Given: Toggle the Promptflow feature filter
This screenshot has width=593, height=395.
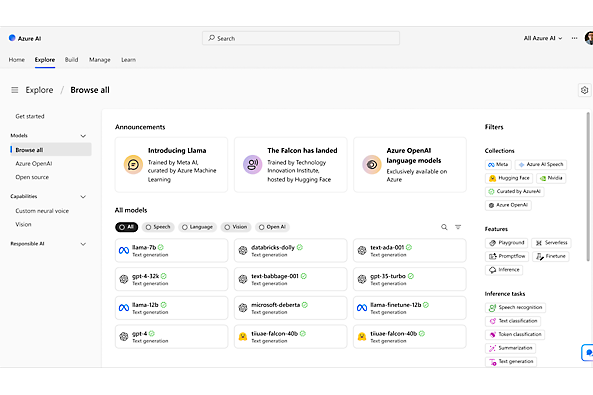Looking at the screenshot, I should point(507,257).
